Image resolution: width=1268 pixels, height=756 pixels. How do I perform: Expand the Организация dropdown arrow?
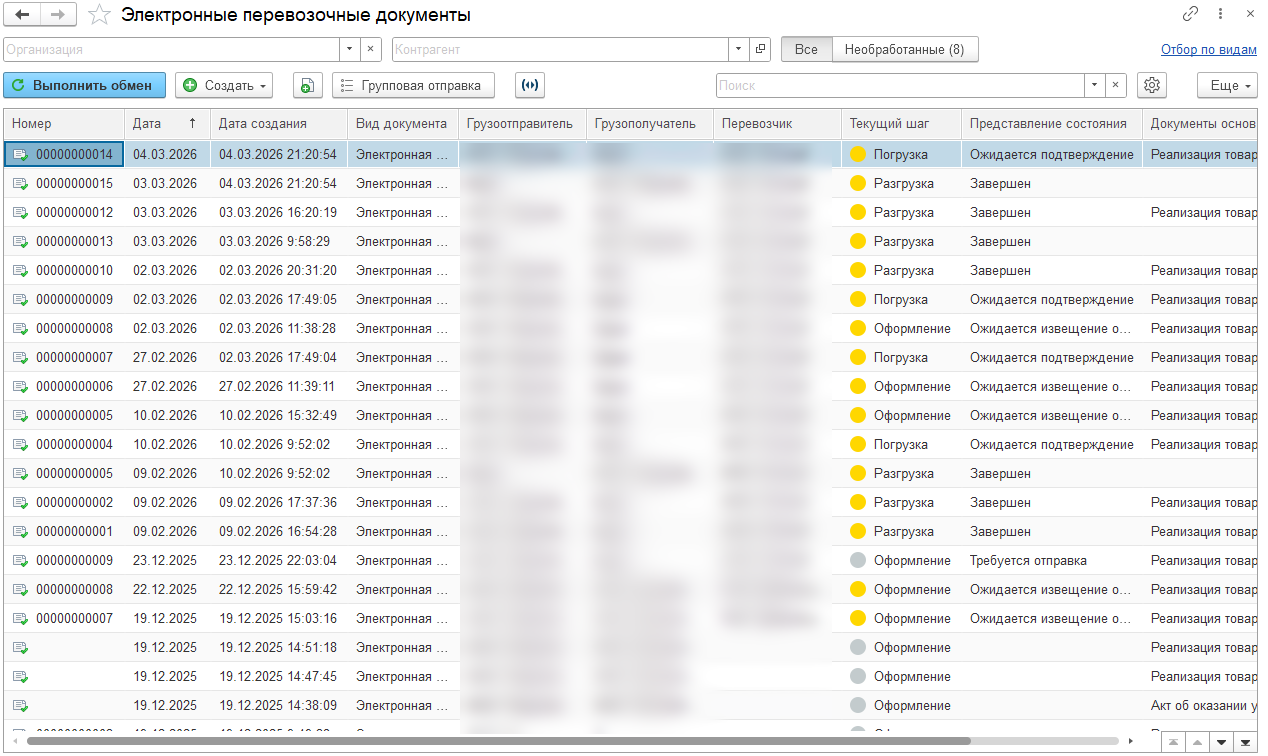(350, 49)
